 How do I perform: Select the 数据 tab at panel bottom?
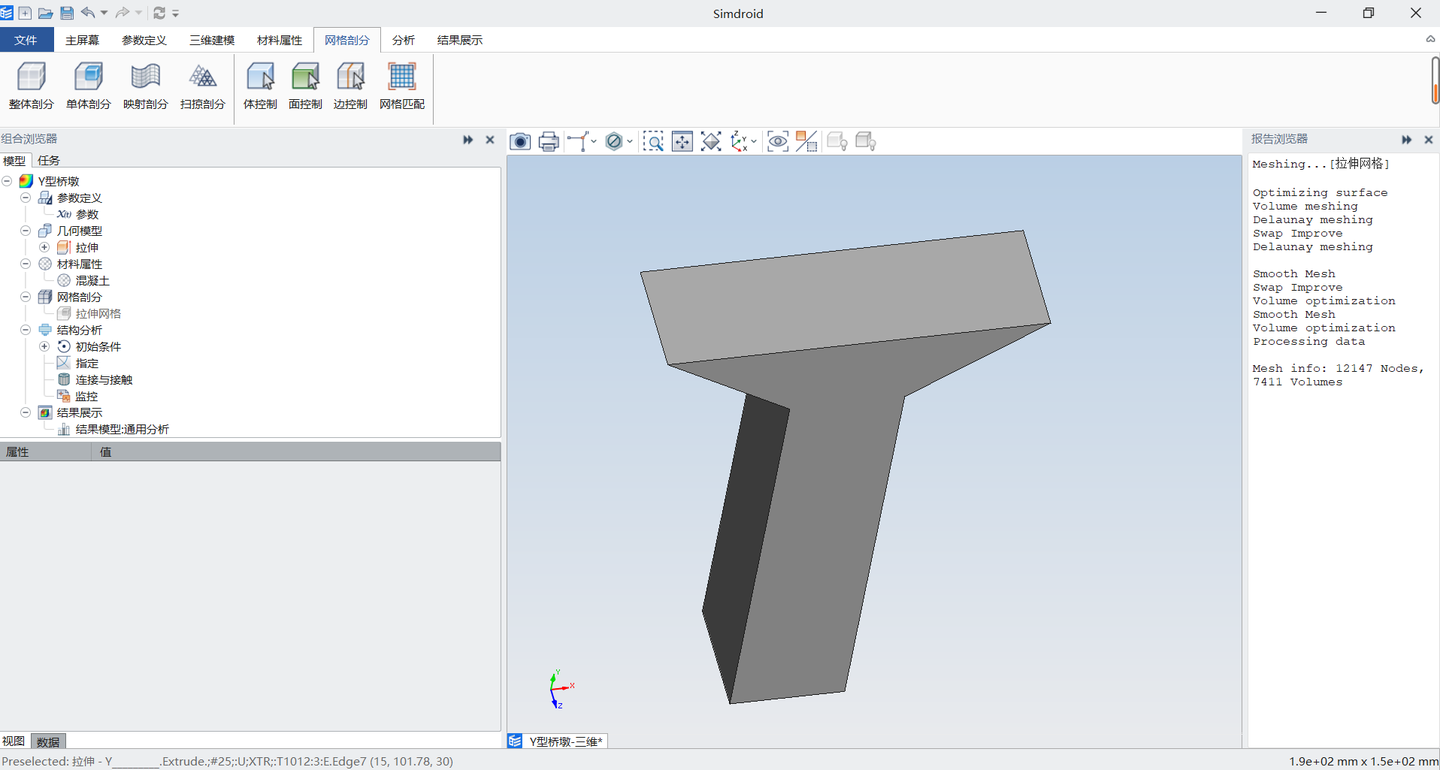[x=47, y=742]
